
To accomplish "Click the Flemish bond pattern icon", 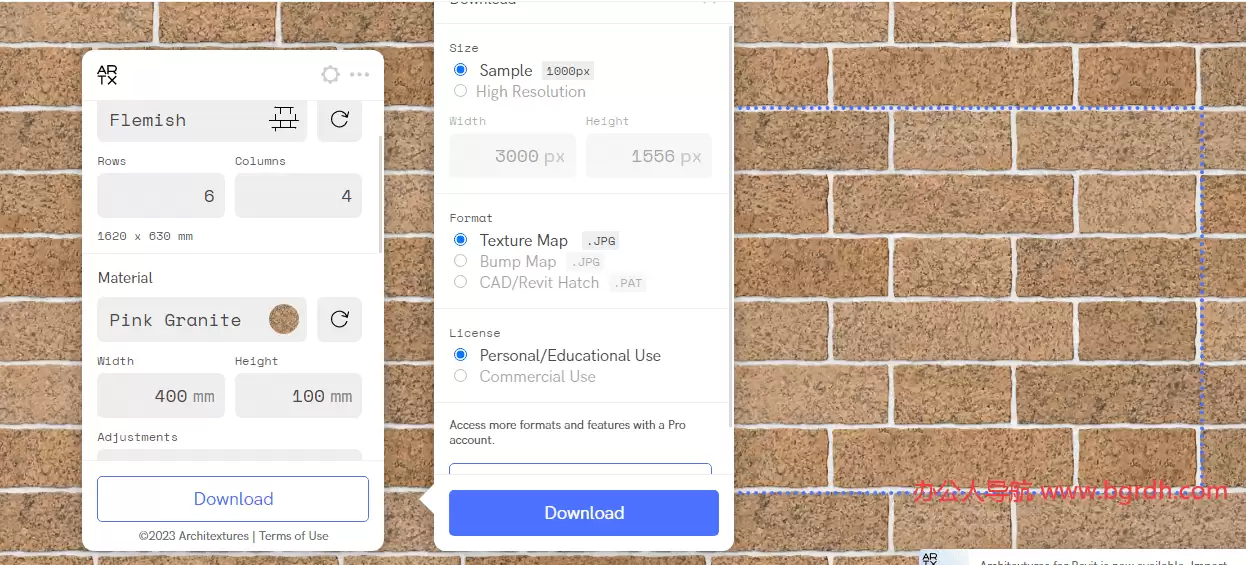I will tap(284, 120).
